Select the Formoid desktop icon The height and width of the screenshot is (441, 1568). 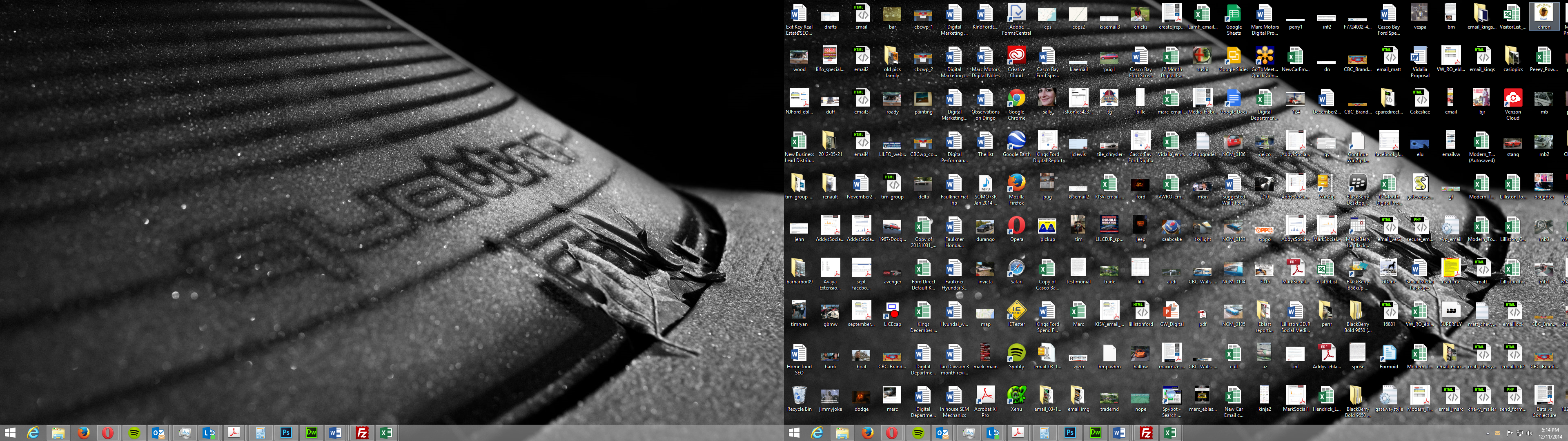[x=1388, y=356]
